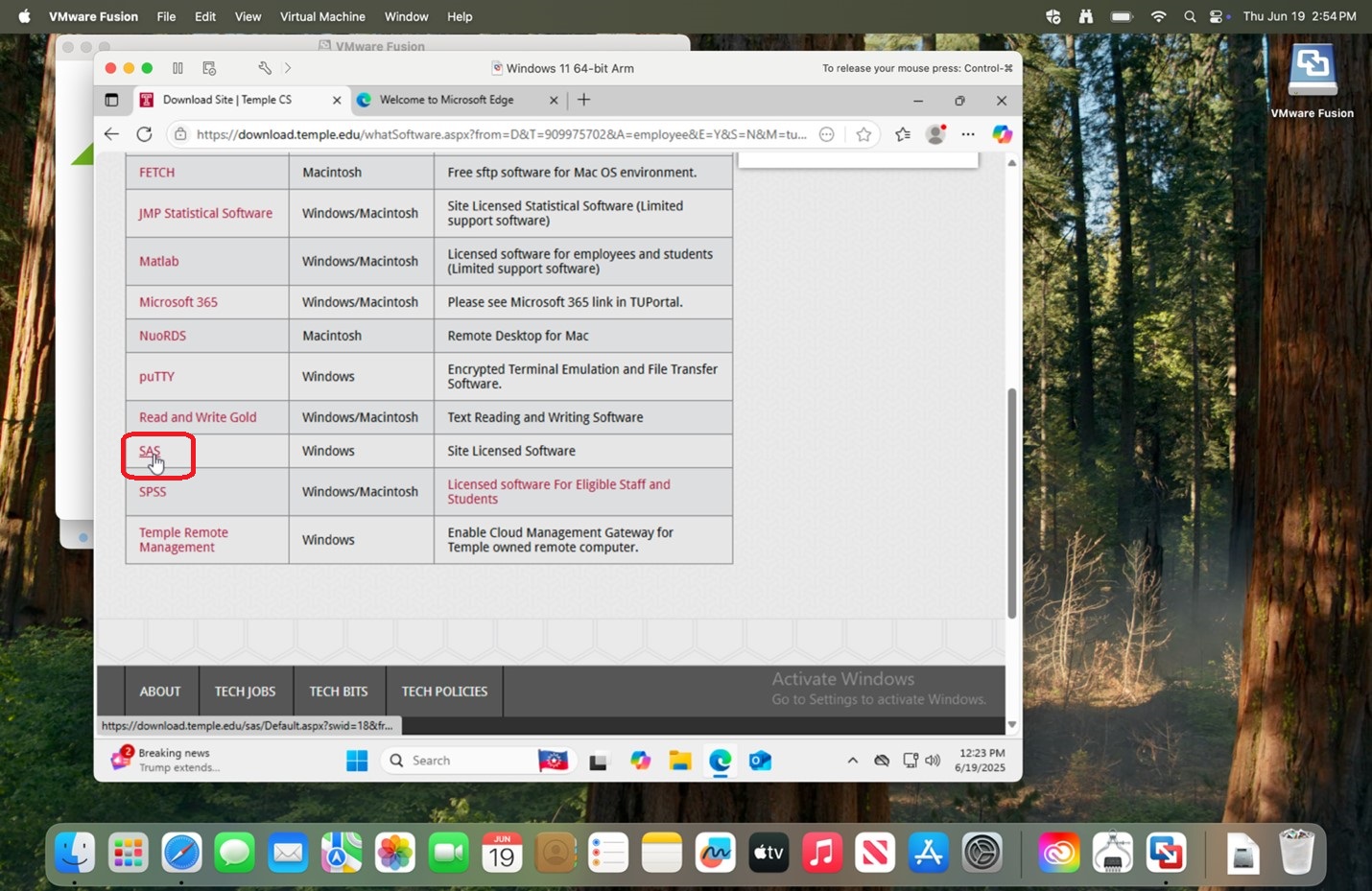Open a new tab with plus button
Image resolution: width=1372 pixels, height=891 pixels.
tap(583, 100)
